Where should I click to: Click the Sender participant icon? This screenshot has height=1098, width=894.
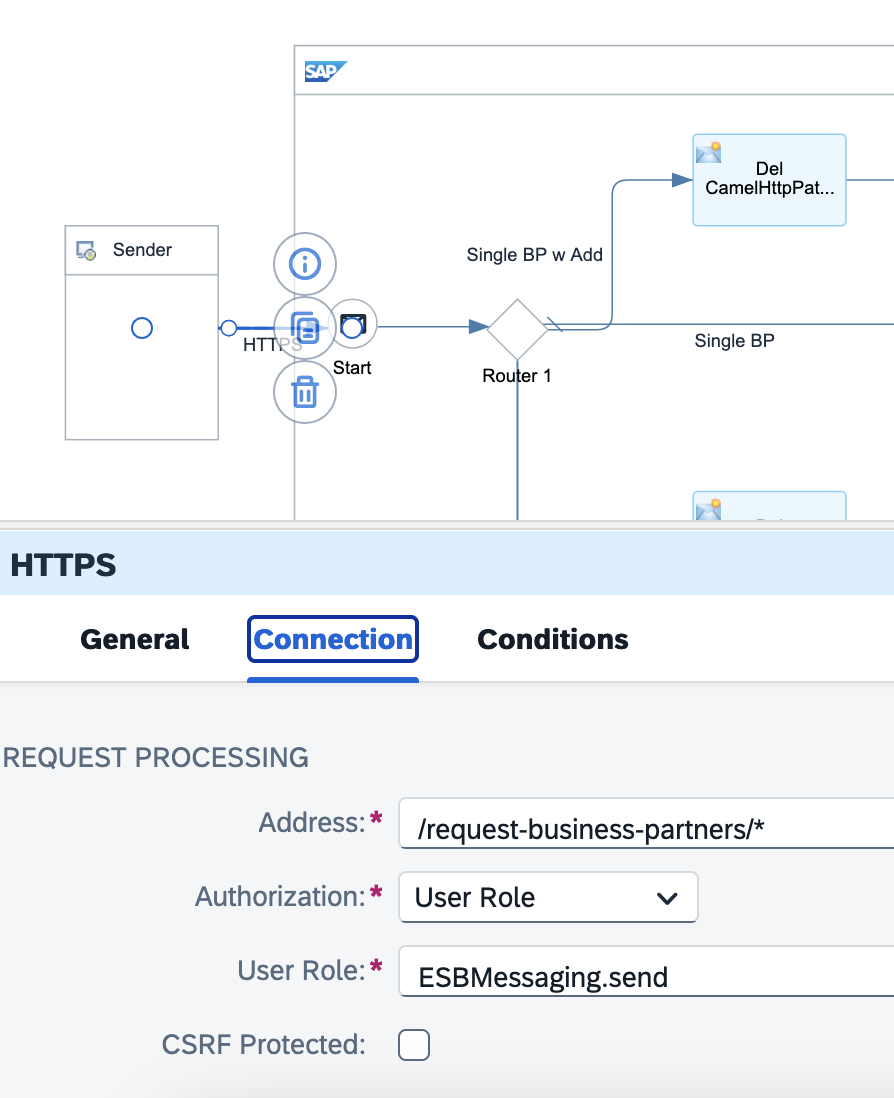(x=86, y=250)
